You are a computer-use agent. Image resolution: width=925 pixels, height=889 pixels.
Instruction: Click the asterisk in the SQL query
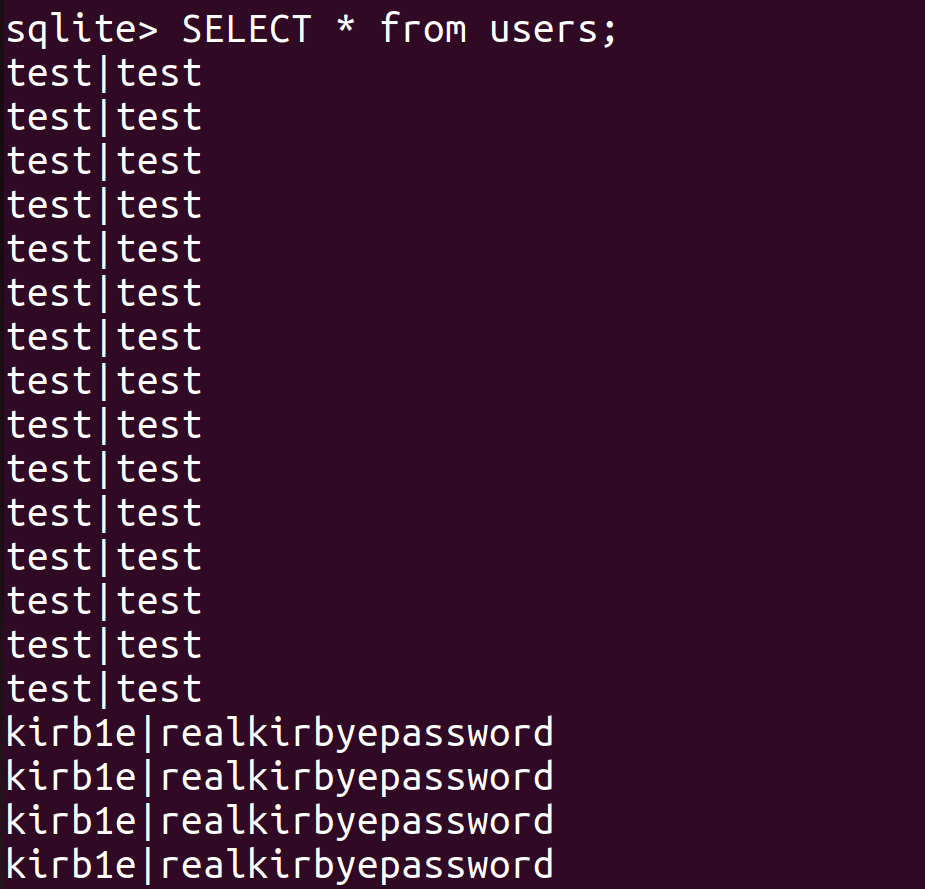click(x=345, y=29)
